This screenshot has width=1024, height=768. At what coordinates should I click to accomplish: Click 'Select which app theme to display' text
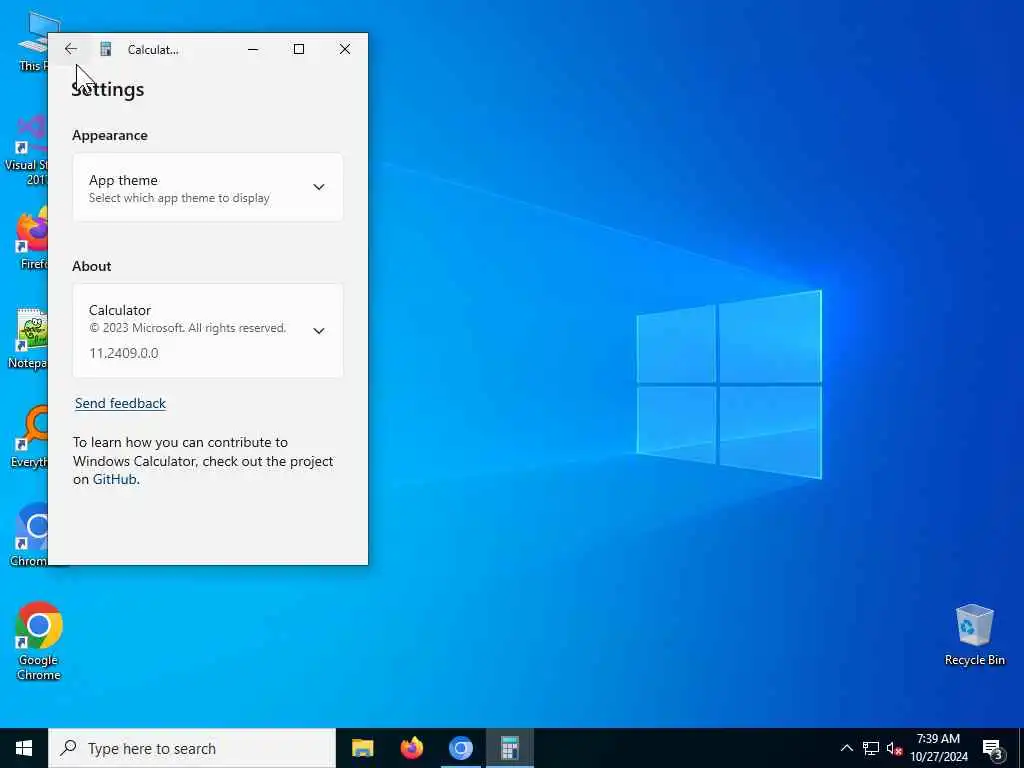(179, 198)
